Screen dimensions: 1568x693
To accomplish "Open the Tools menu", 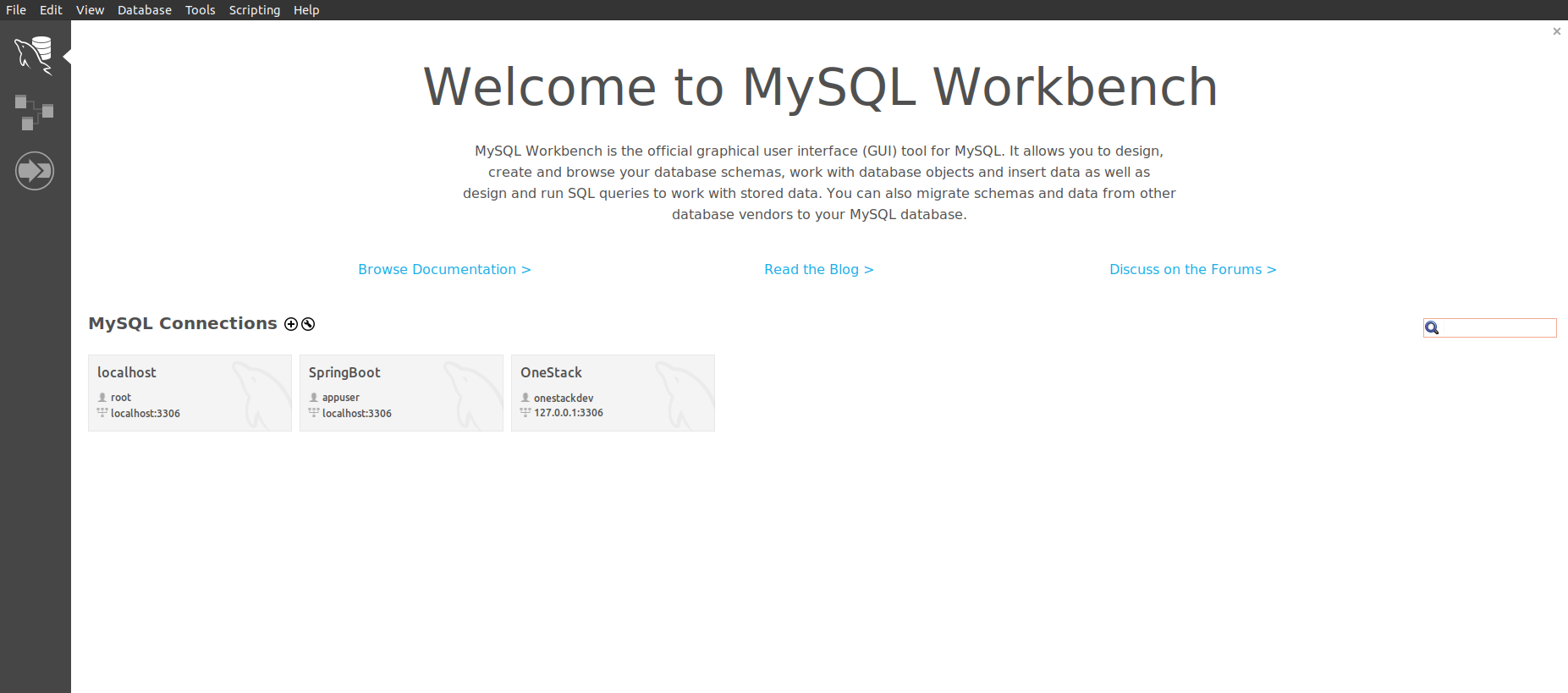I will pyautogui.click(x=201, y=10).
